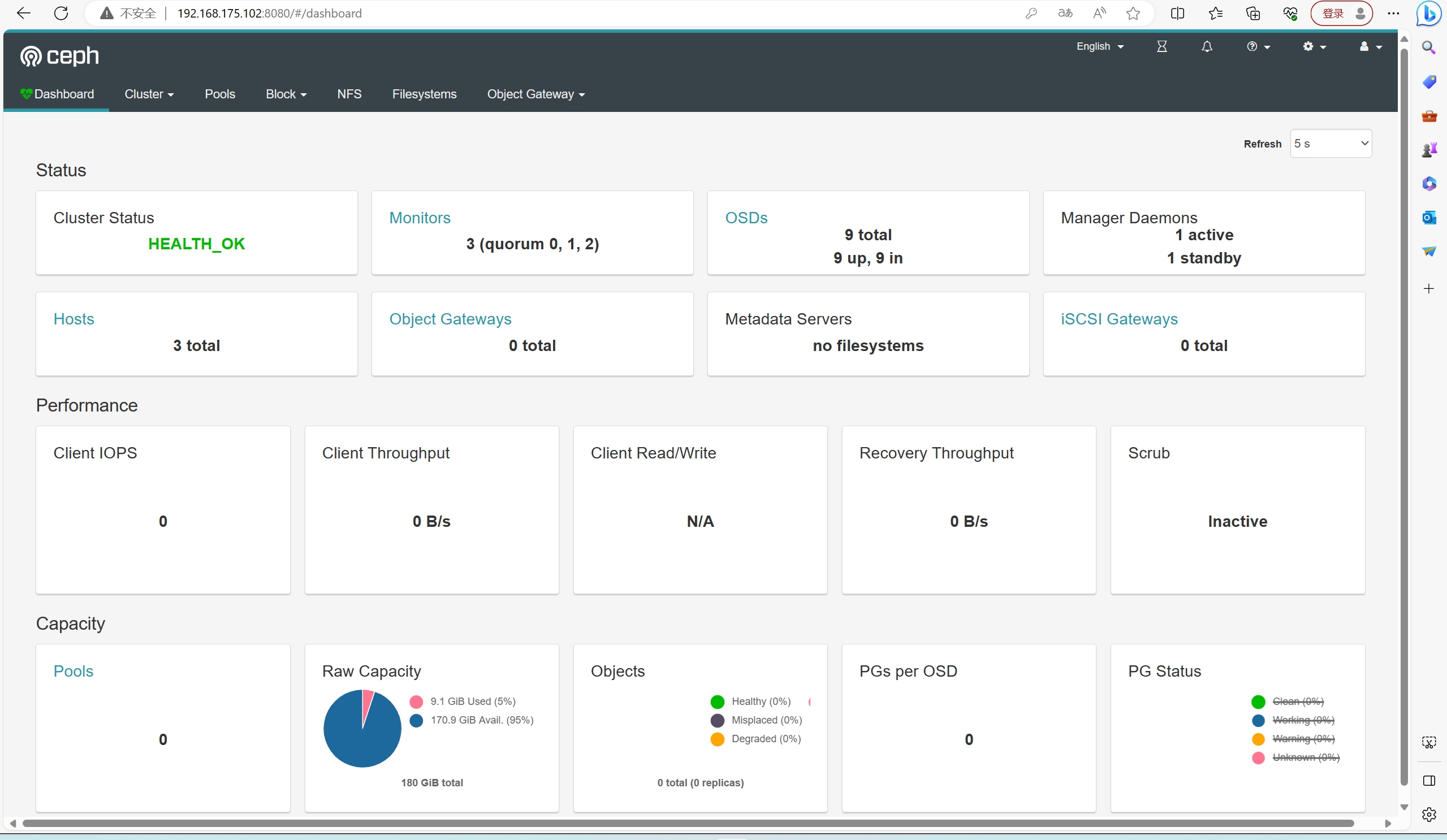
Task: Expand the English language selector
Action: pos(1099,46)
